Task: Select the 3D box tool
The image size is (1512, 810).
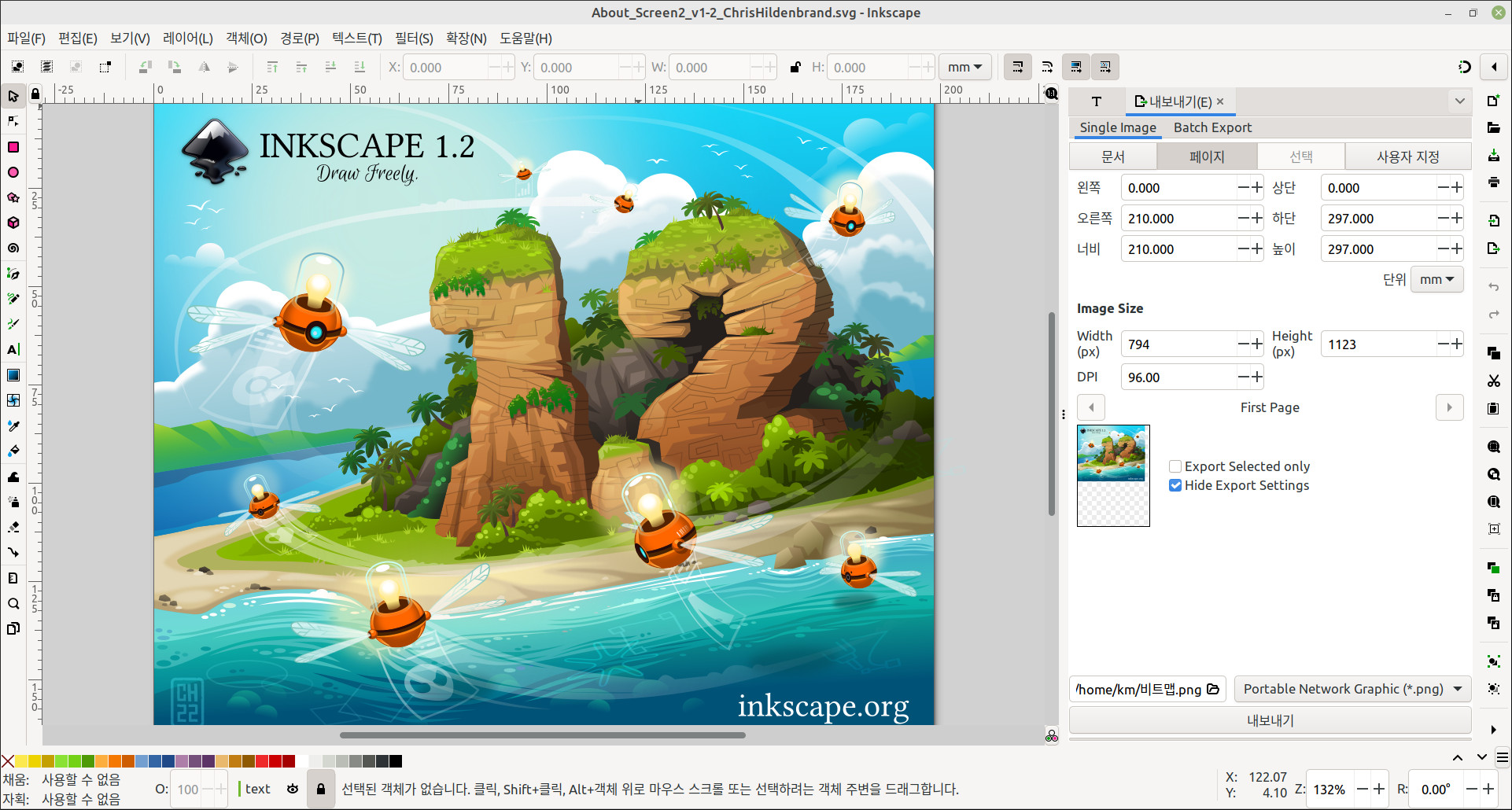Action: point(13,223)
